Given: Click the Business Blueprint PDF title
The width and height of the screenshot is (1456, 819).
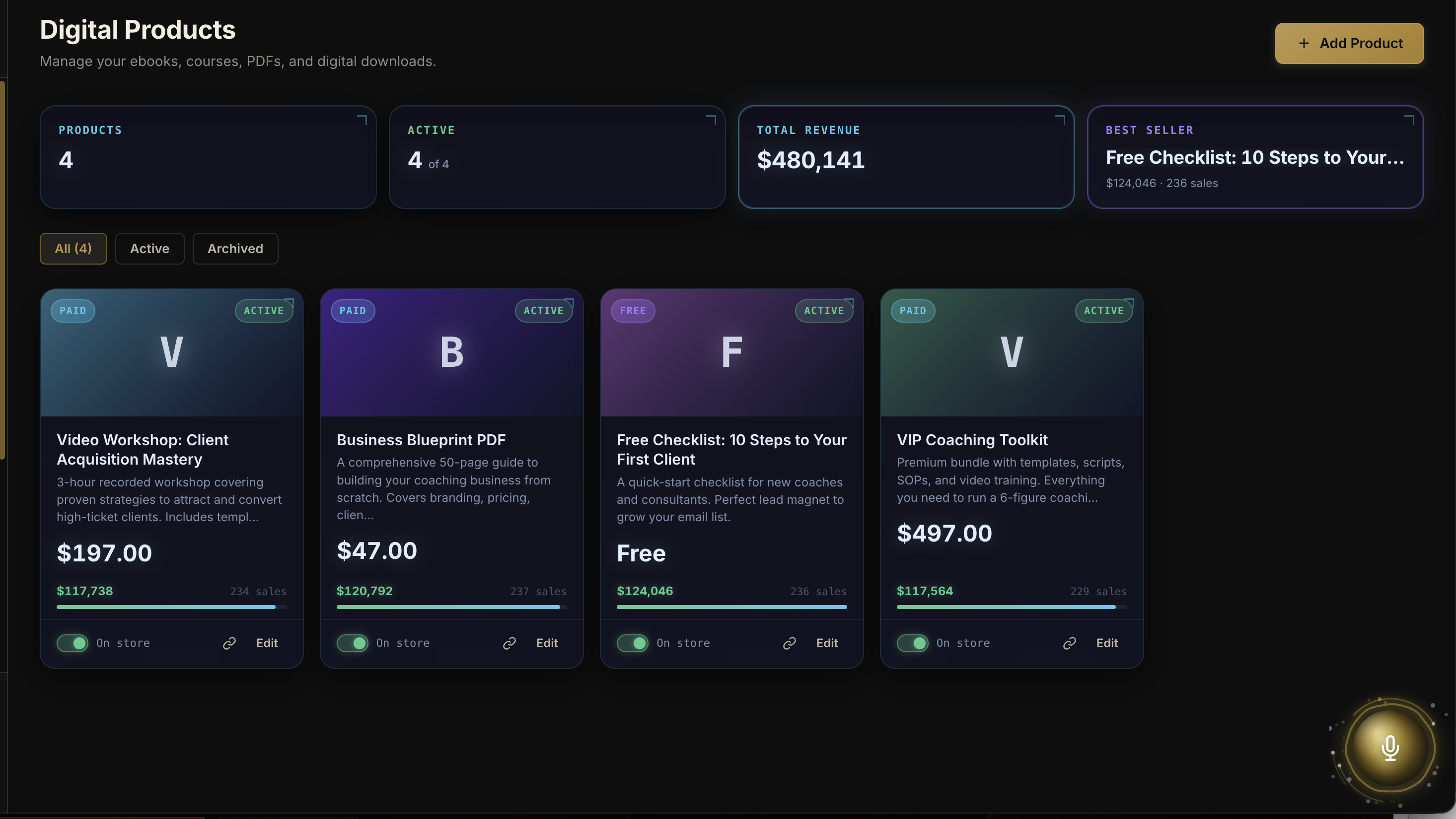Looking at the screenshot, I should (421, 440).
